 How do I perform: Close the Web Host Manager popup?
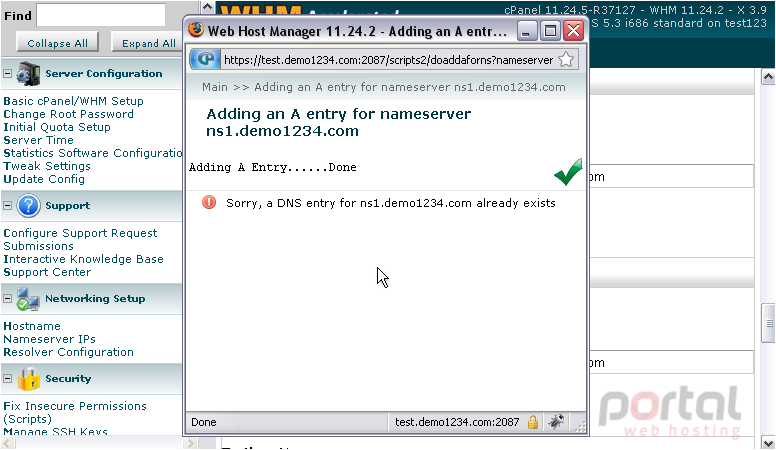574,31
